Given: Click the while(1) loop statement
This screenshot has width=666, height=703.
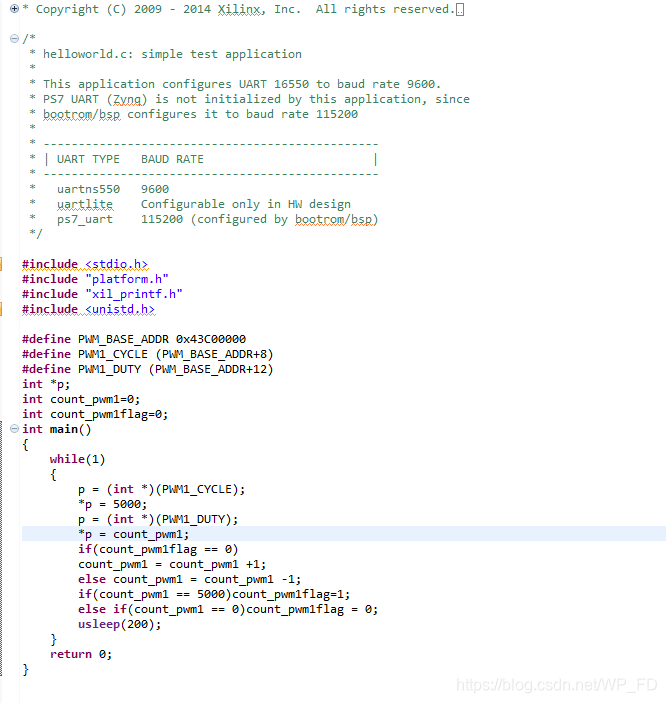Looking at the screenshot, I should 77,459.
